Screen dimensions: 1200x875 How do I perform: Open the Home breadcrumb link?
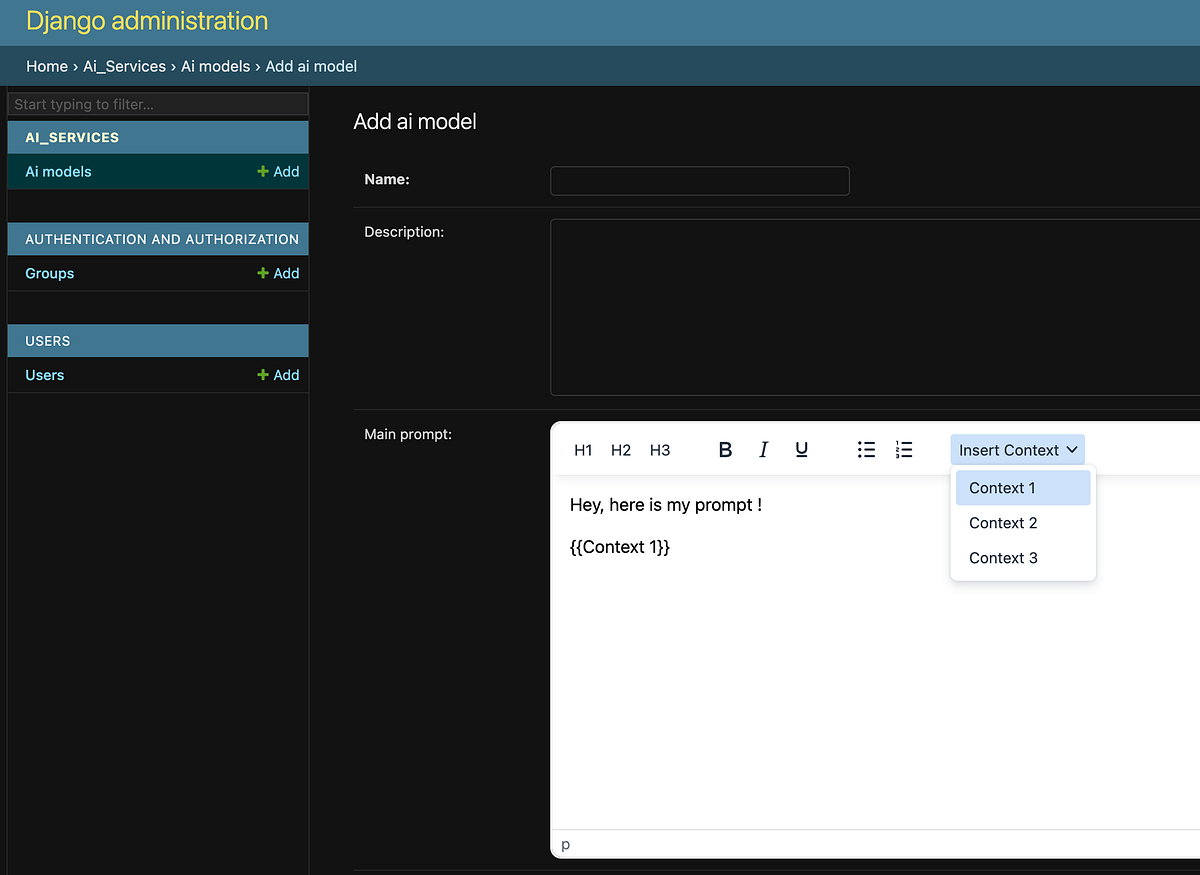[47, 66]
